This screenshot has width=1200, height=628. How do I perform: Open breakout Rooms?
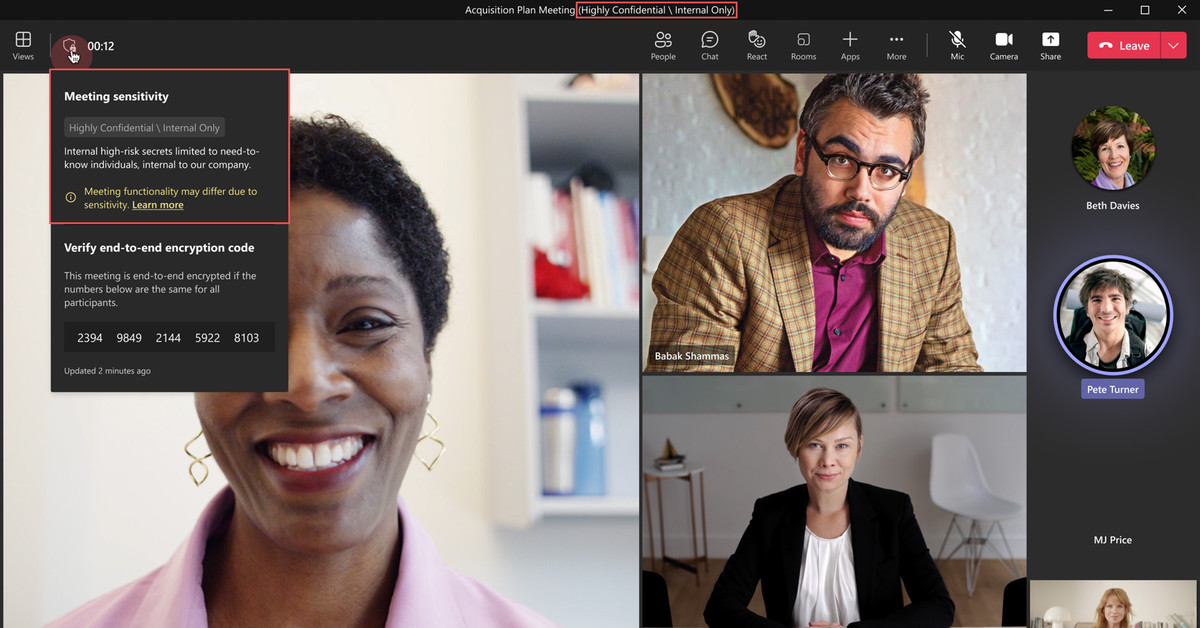point(803,45)
